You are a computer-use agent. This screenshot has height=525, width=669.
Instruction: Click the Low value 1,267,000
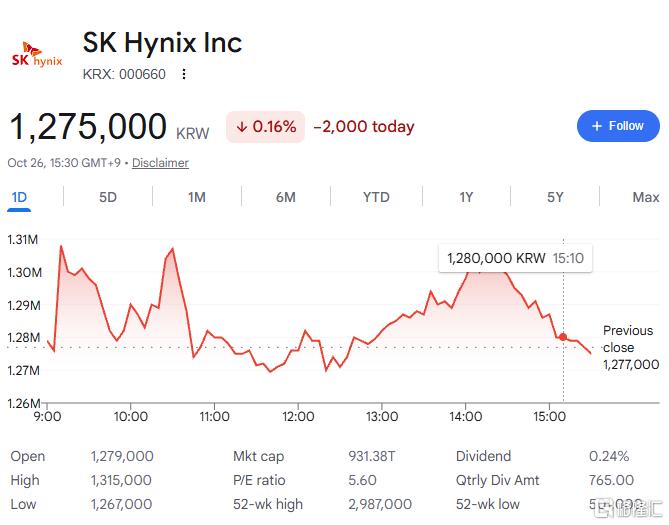tap(121, 504)
